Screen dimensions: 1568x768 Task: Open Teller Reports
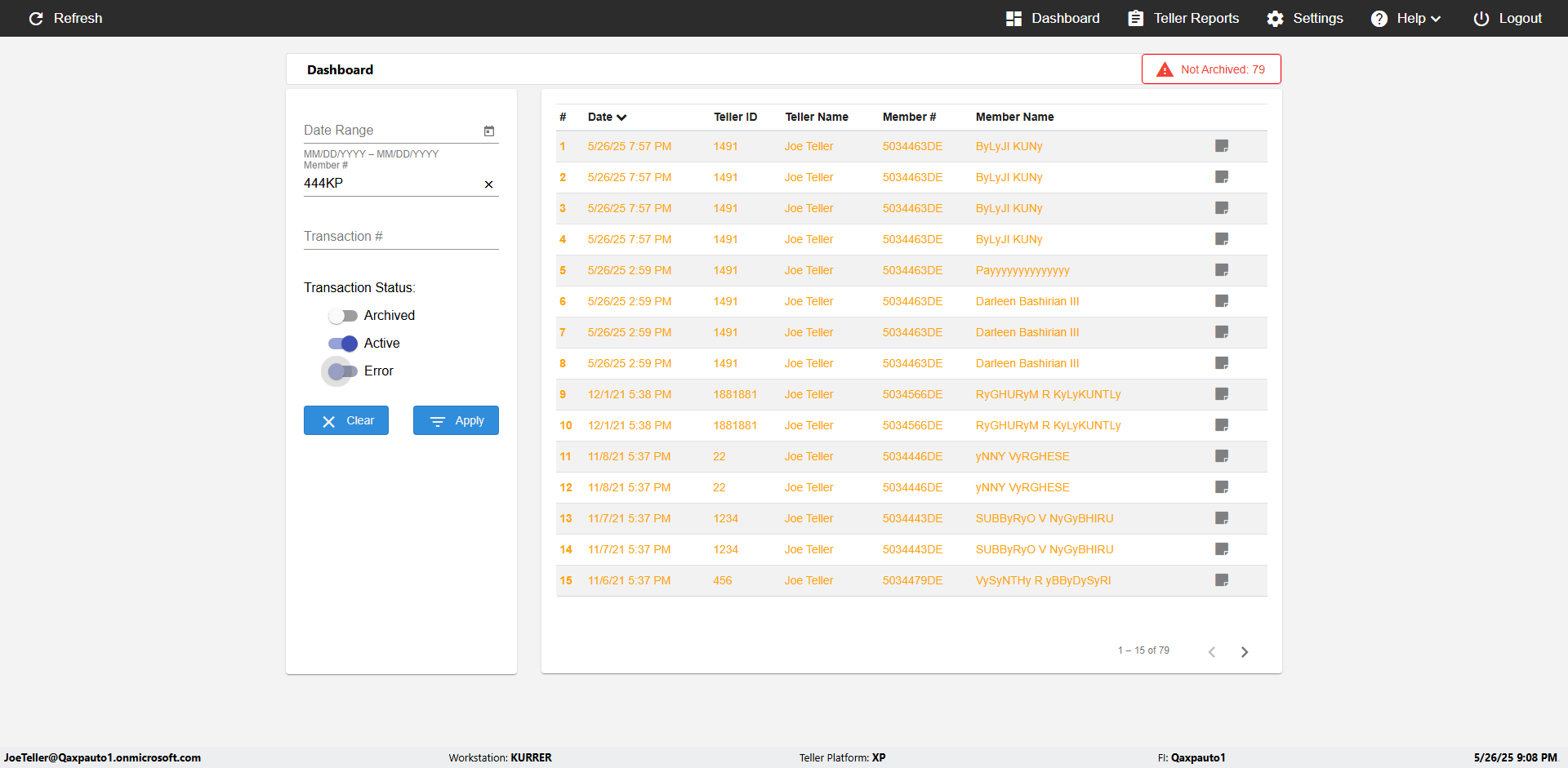pos(1183,18)
